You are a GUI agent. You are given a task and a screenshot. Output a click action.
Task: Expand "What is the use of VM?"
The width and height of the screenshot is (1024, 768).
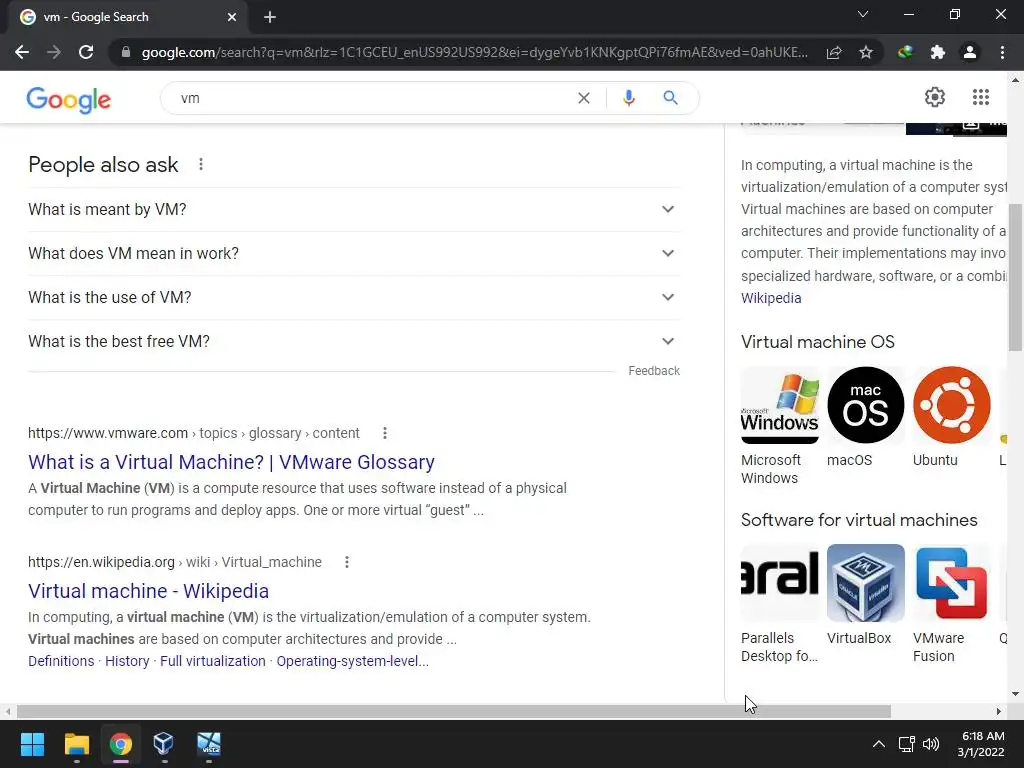354,297
